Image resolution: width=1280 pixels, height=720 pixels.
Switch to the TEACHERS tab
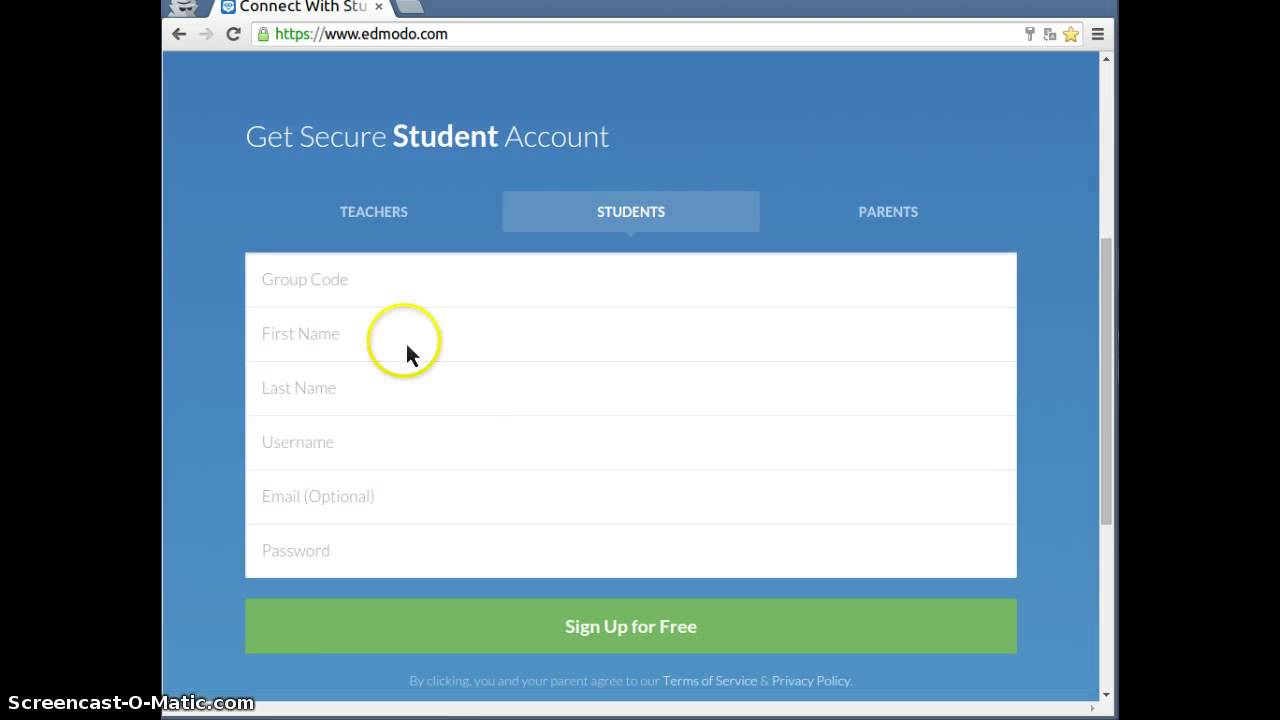pyautogui.click(x=374, y=212)
